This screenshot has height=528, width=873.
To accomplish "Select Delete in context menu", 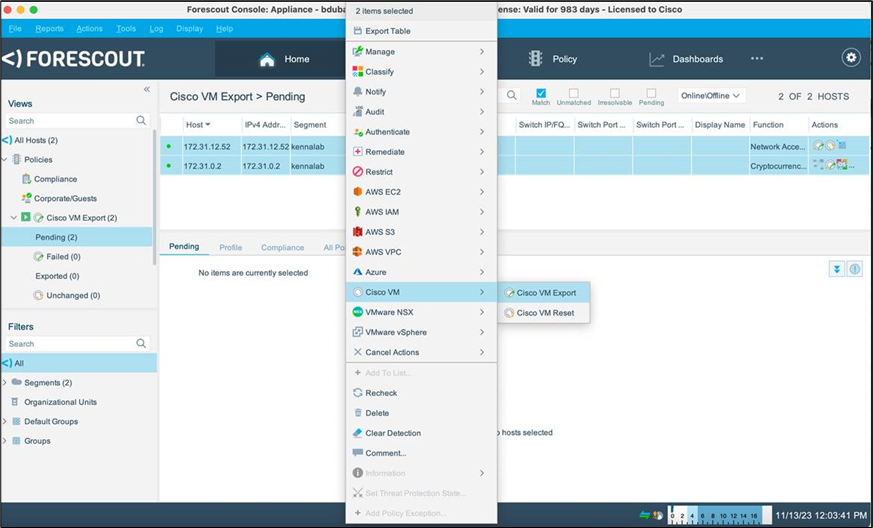I will pos(421,413).
